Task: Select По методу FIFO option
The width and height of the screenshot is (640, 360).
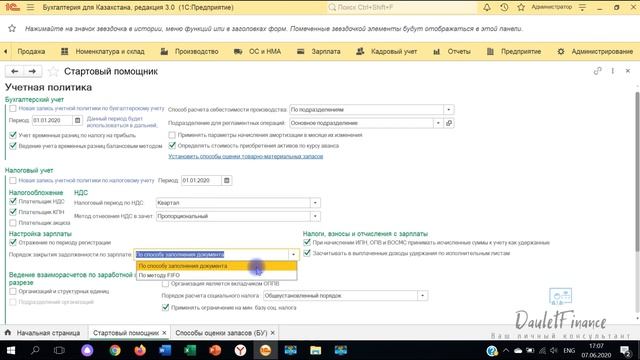Action: tap(217, 275)
